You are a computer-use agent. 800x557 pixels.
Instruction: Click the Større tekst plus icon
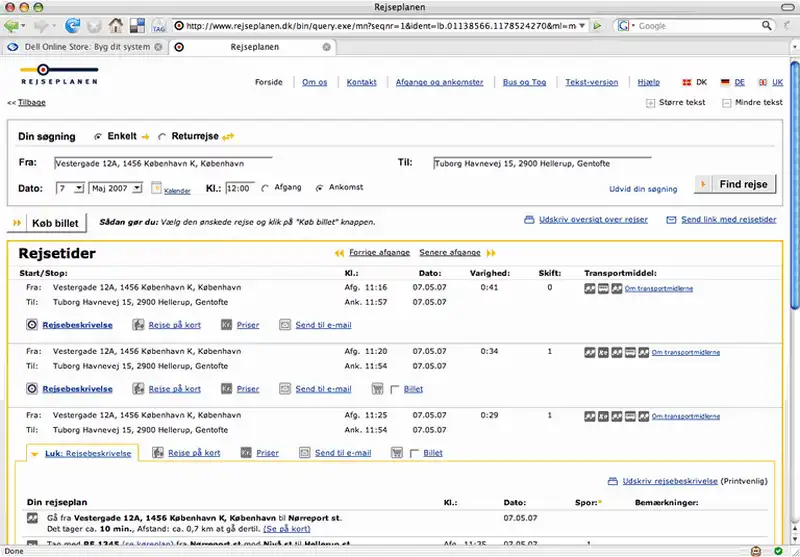(x=650, y=102)
